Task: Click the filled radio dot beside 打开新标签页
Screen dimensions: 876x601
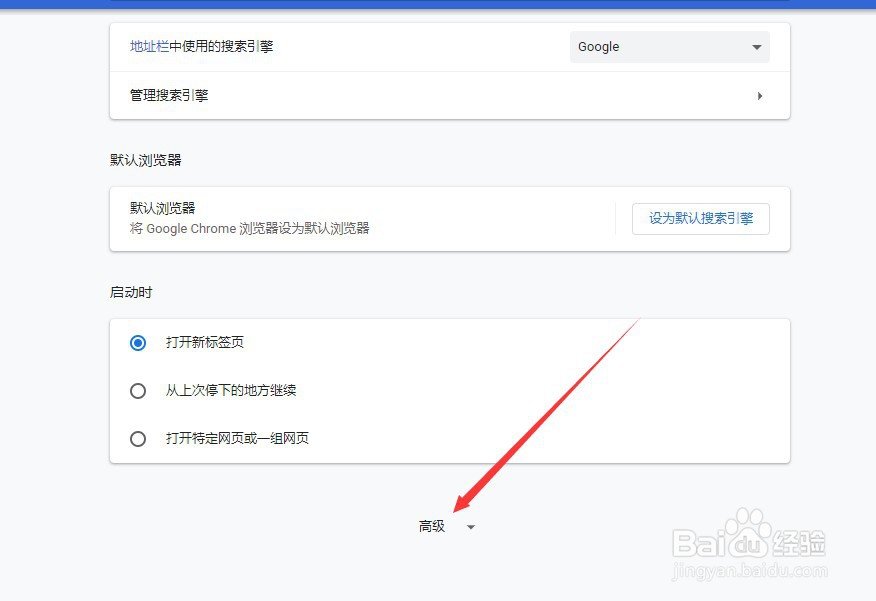Action: [x=137, y=342]
